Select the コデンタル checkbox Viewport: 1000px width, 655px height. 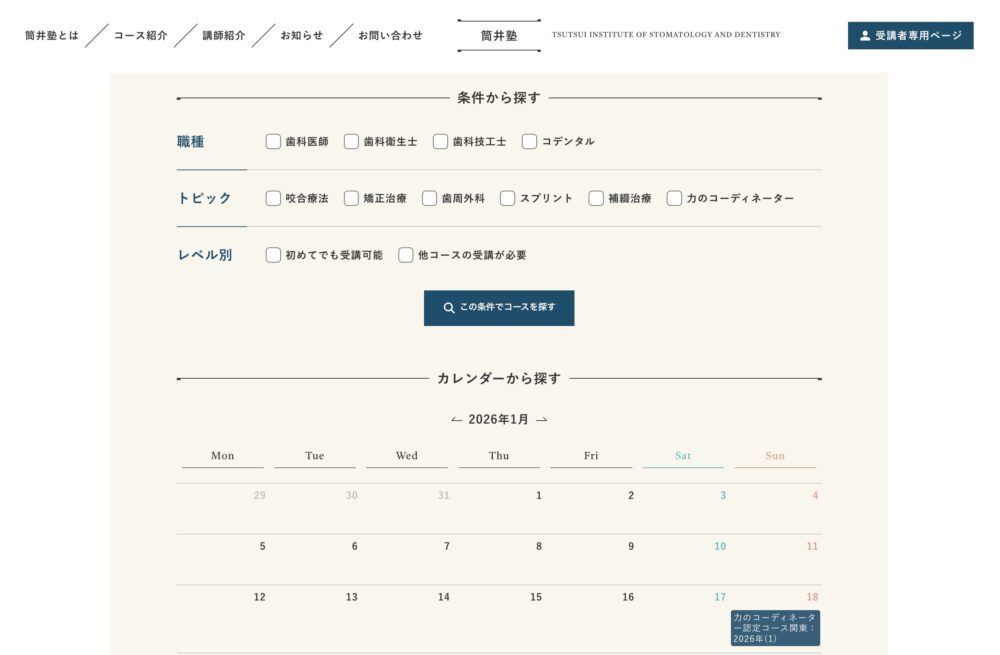click(529, 142)
